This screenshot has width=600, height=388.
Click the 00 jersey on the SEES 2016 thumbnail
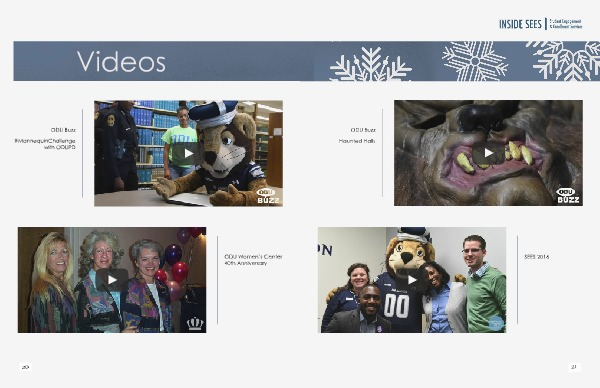[396, 306]
